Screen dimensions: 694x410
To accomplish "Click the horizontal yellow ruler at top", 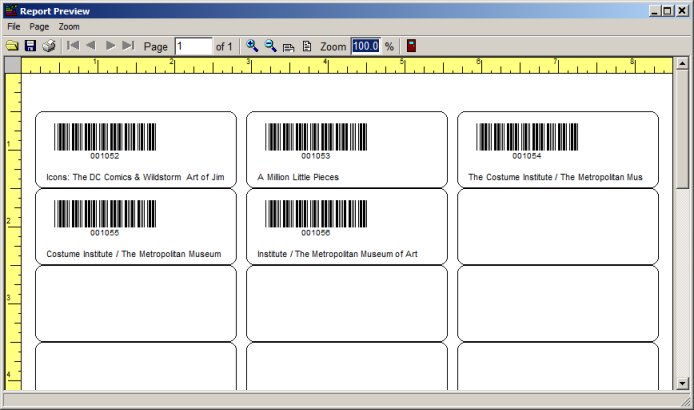I will point(347,66).
